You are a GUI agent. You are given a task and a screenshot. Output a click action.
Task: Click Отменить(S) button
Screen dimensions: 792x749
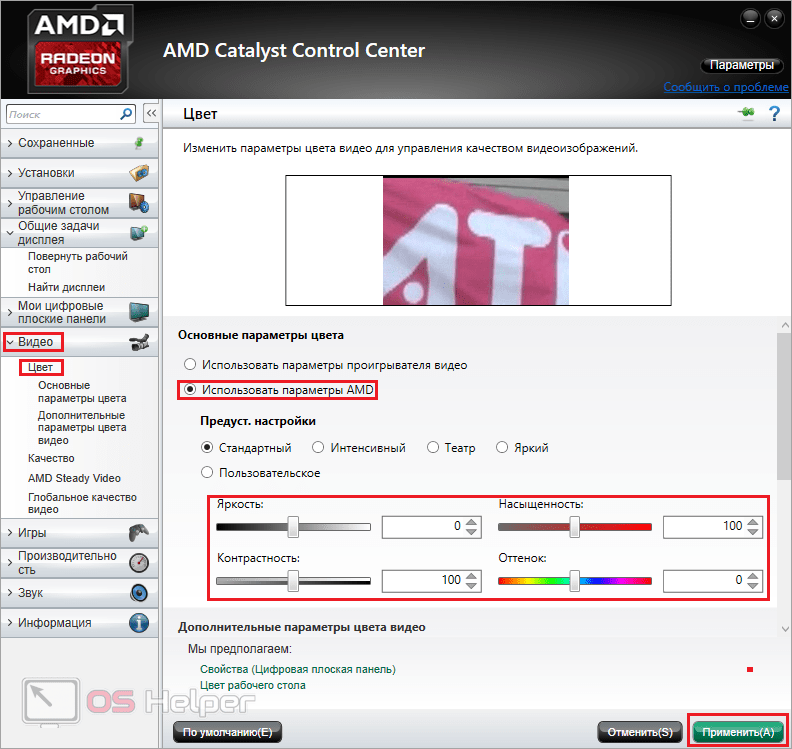[639, 732]
